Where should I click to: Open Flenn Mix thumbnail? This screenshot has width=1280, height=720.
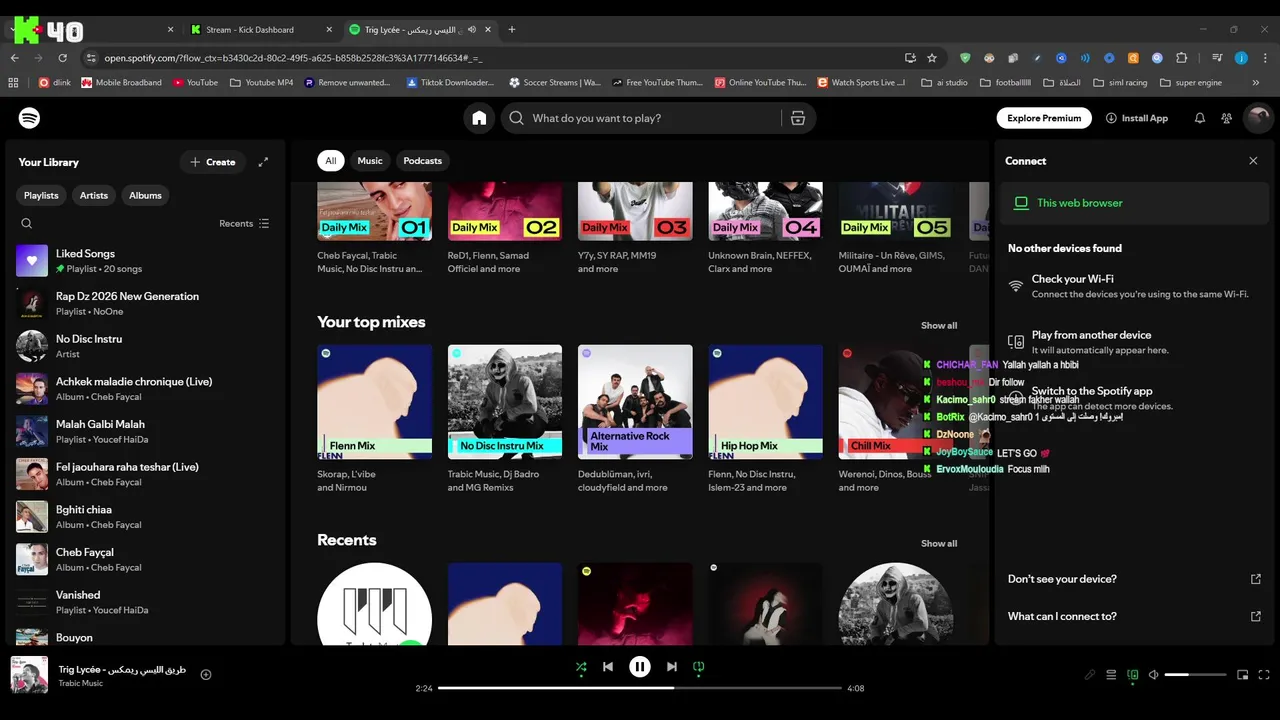tap(374, 402)
